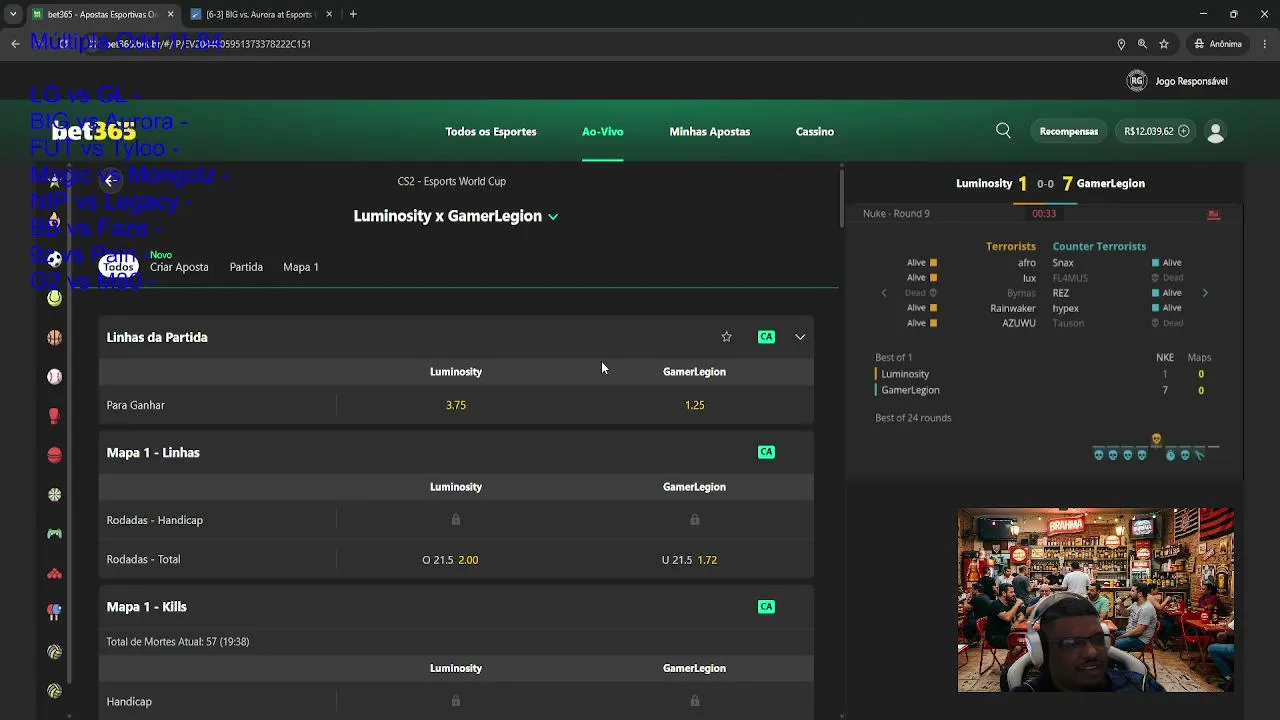Select the boxing glove sport icon
This screenshot has height=720, width=1280.
click(54, 416)
